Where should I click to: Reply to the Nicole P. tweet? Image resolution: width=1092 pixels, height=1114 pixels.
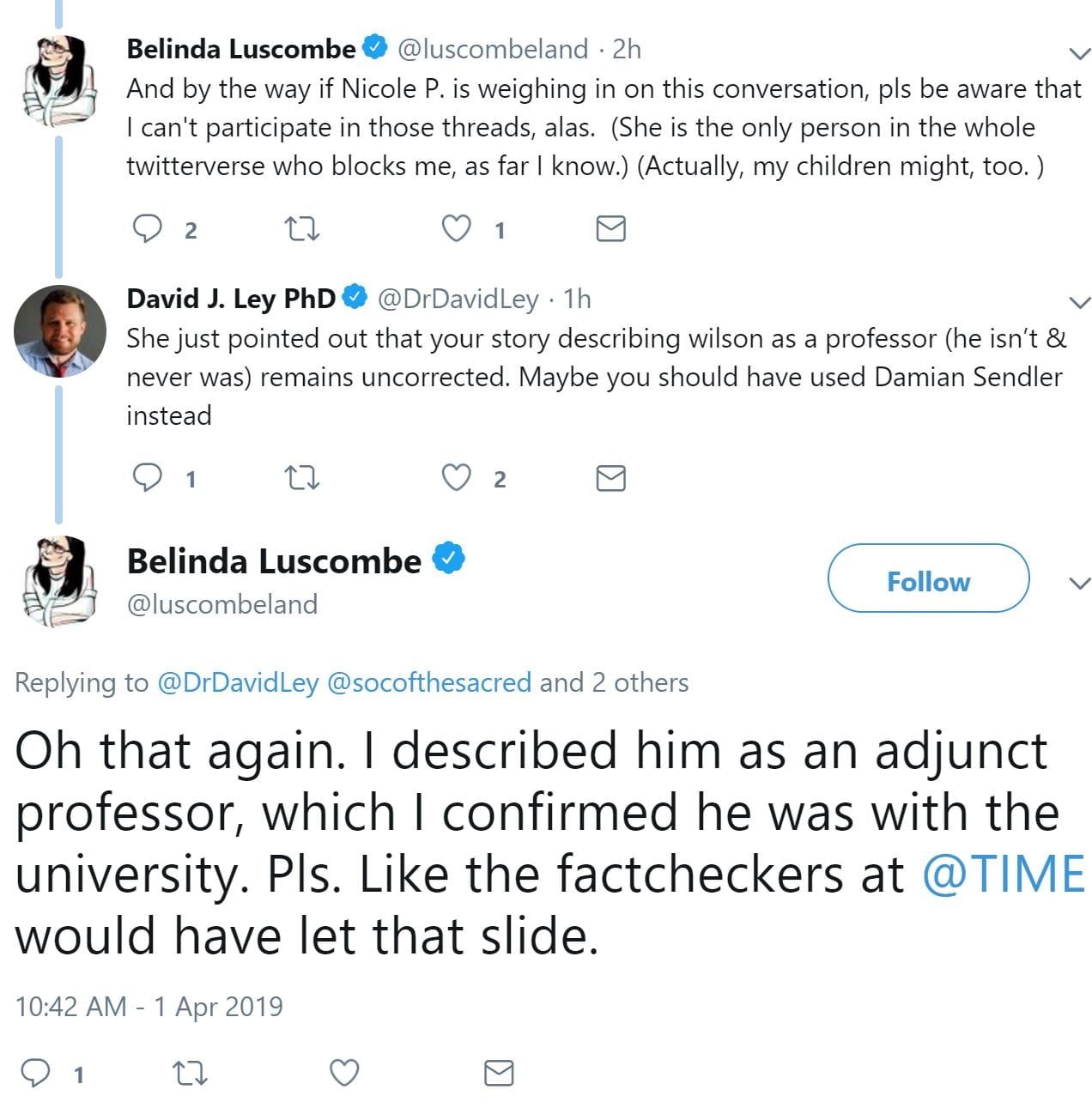[x=149, y=228]
